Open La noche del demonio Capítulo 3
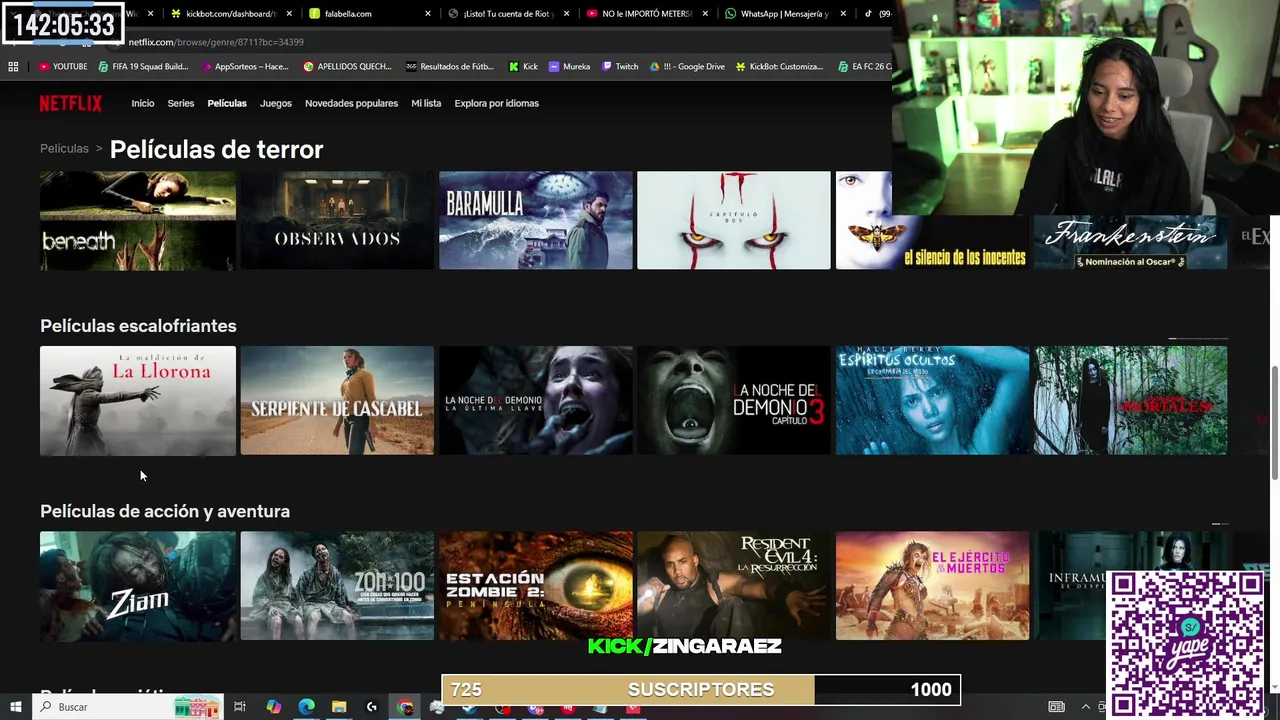Screen dimensions: 1280x720 tap(734, 400)
